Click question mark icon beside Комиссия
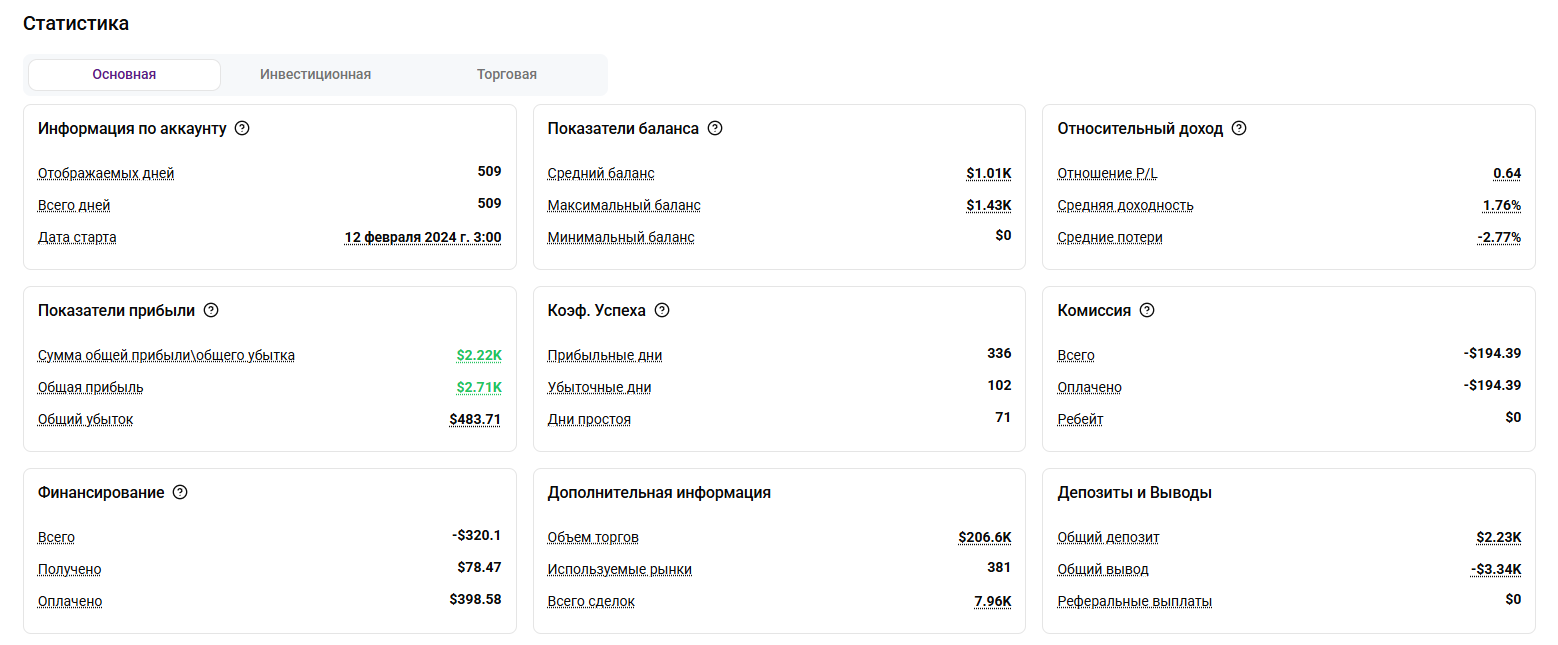Screen dimensions: 1558x645 [x=1147, y=310]
